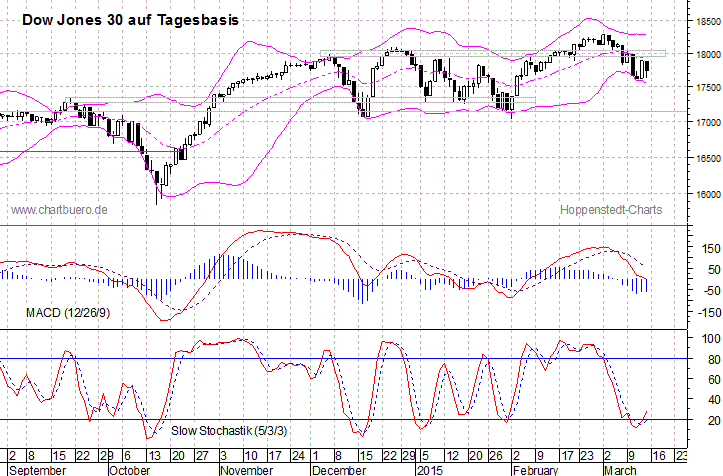723x476 pixels.
Task: Click the September 22 date tick label
Action: click(83, 457)
